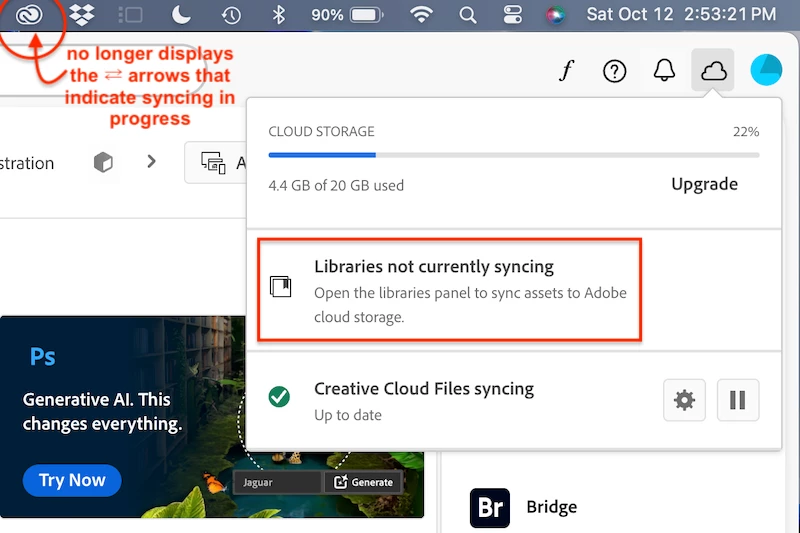The width and height of the screenshot is (800, 533).
Task: Click the Bridge Br app icon
Action: tap(490, 507)
